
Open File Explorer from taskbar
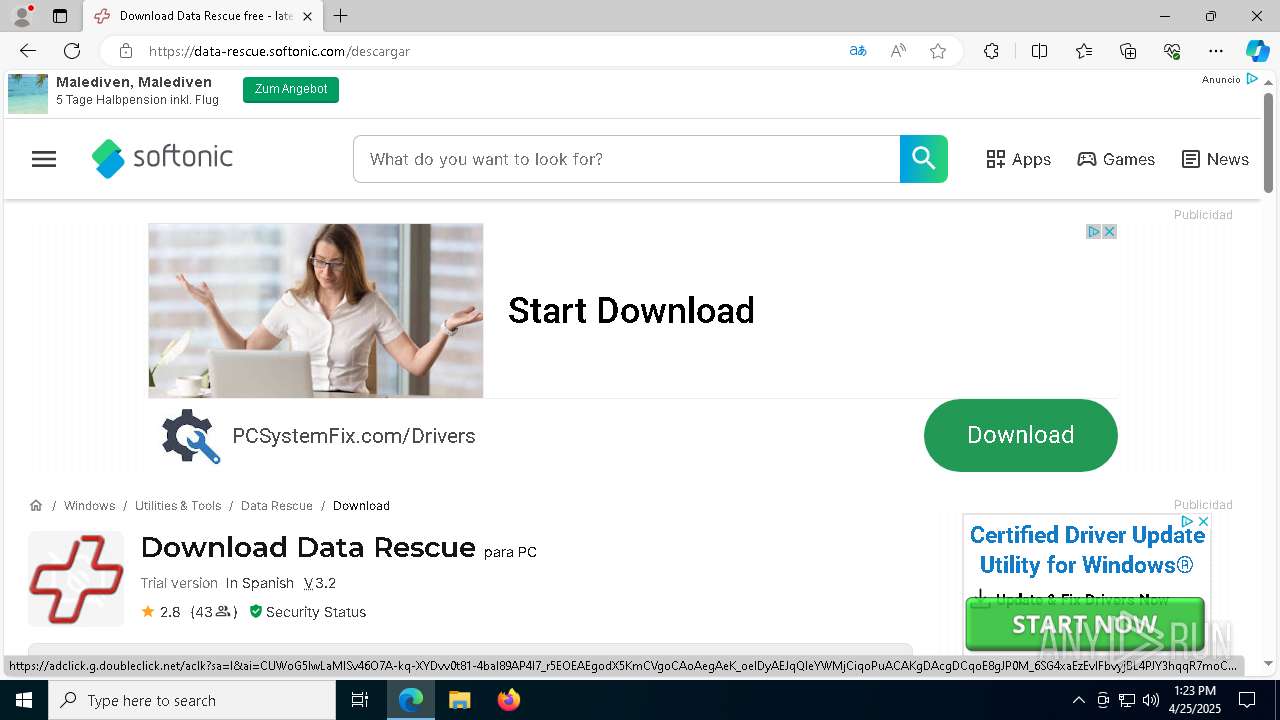(x=459, y=700)
